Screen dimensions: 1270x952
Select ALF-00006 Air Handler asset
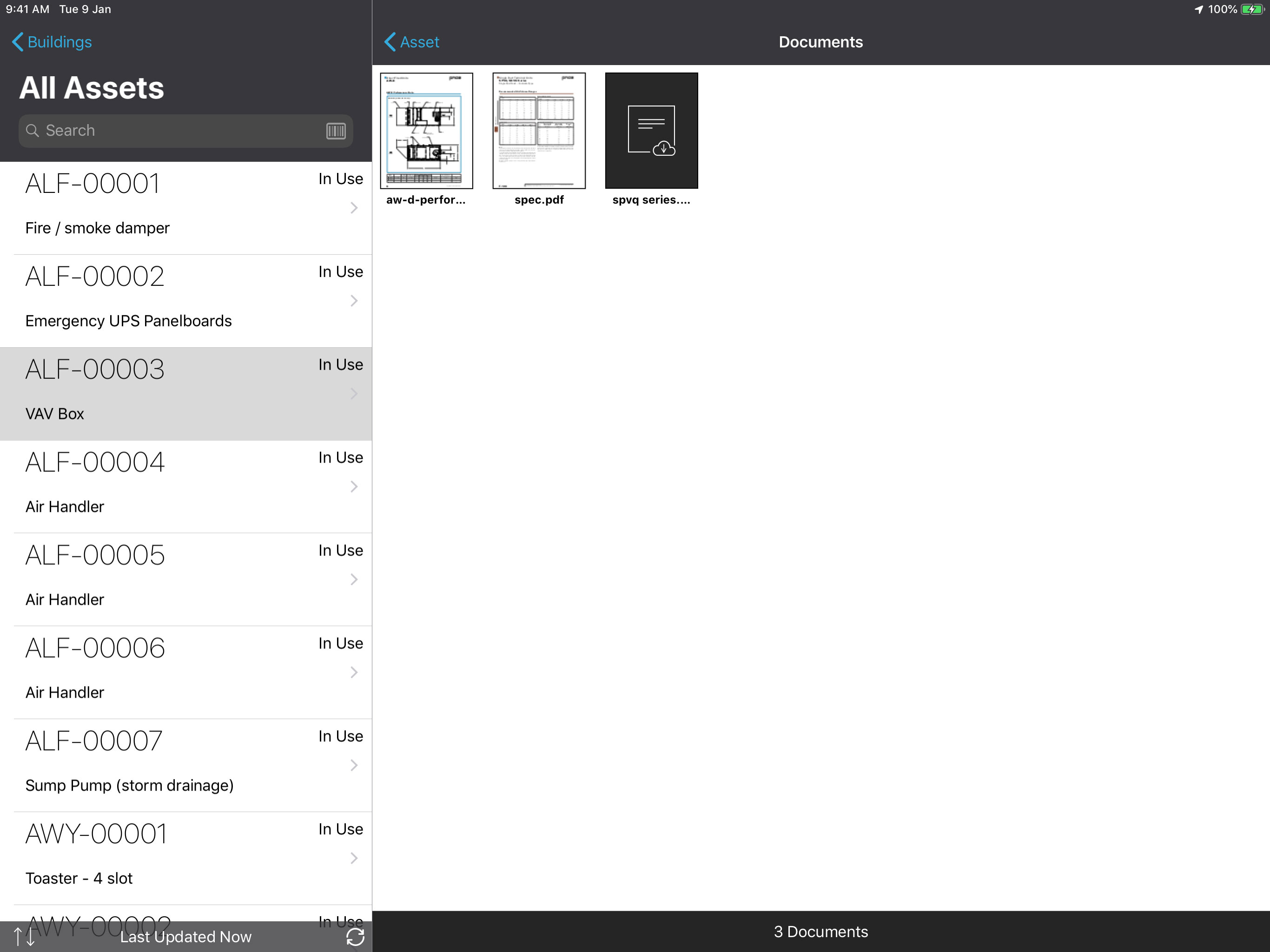click(172, 671)
